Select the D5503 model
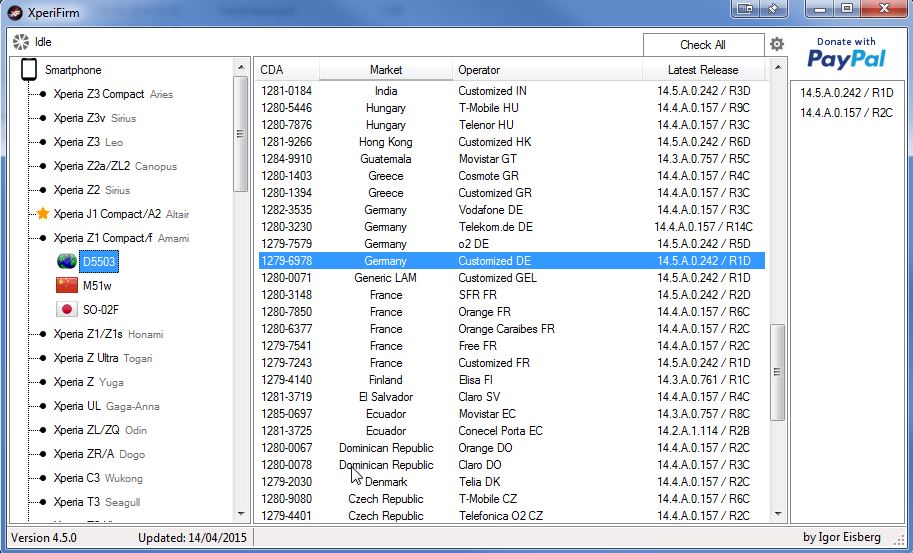 coord(99,261)
